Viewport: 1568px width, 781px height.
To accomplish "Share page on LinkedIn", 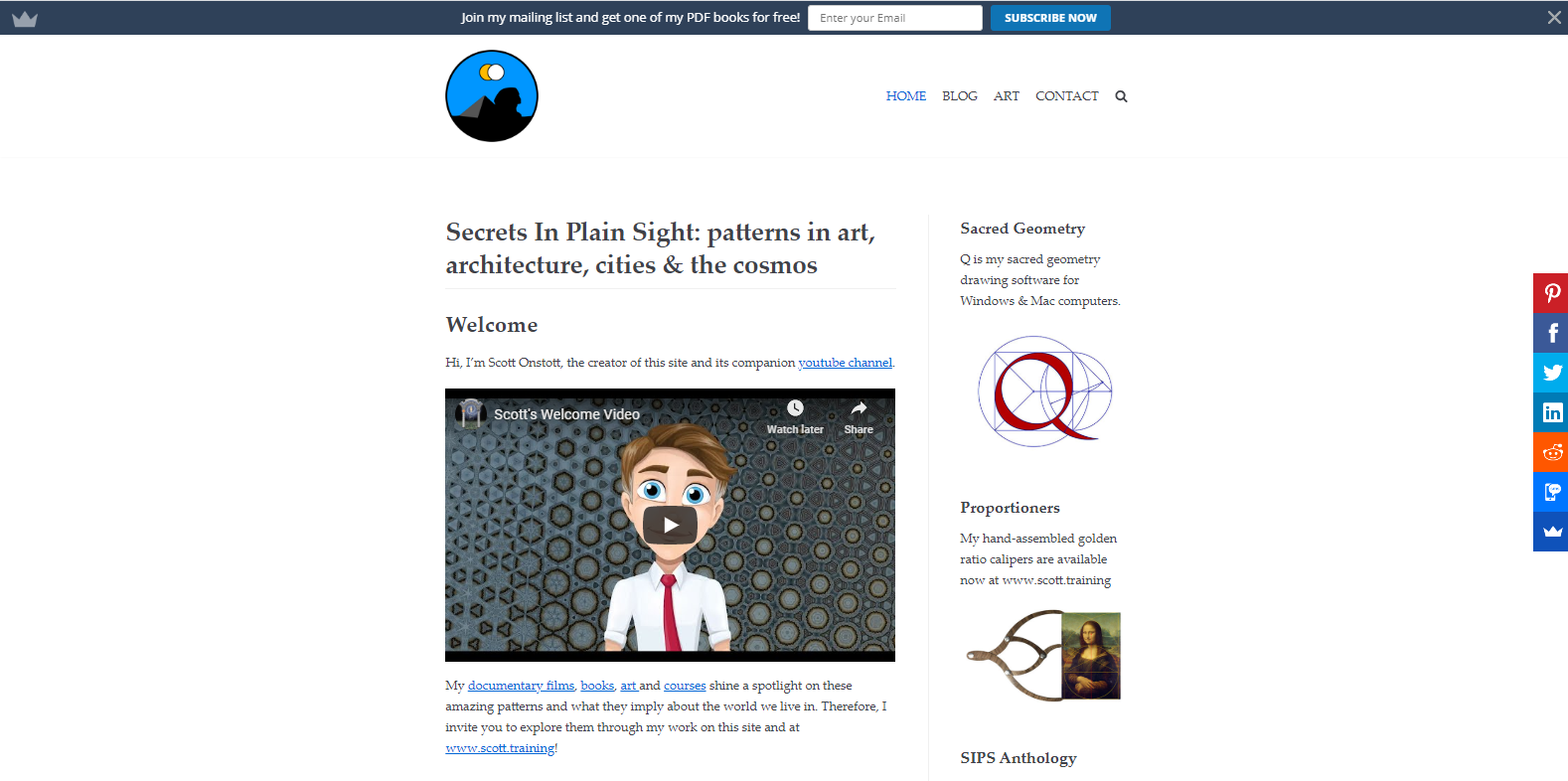I will click(x=1551, y=412).
